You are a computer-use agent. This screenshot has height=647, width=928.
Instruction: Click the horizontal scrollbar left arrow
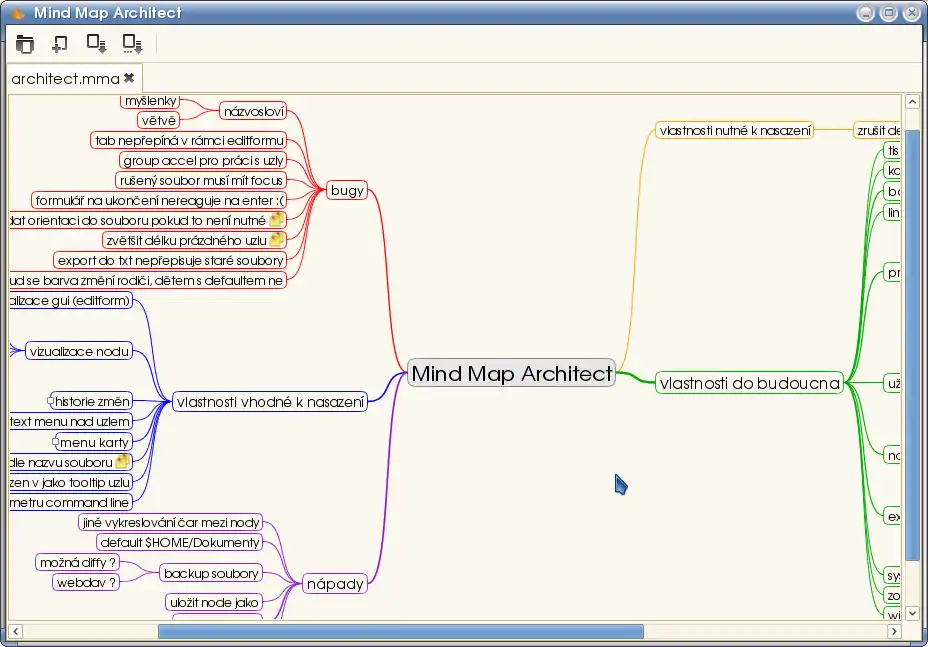click(x=15, y=632)
